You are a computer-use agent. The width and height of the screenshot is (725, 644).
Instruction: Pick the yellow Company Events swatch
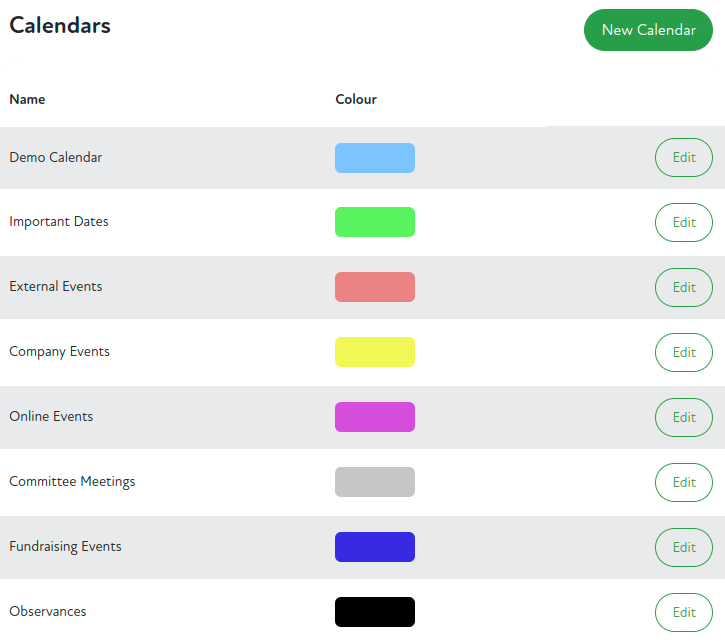374,352
